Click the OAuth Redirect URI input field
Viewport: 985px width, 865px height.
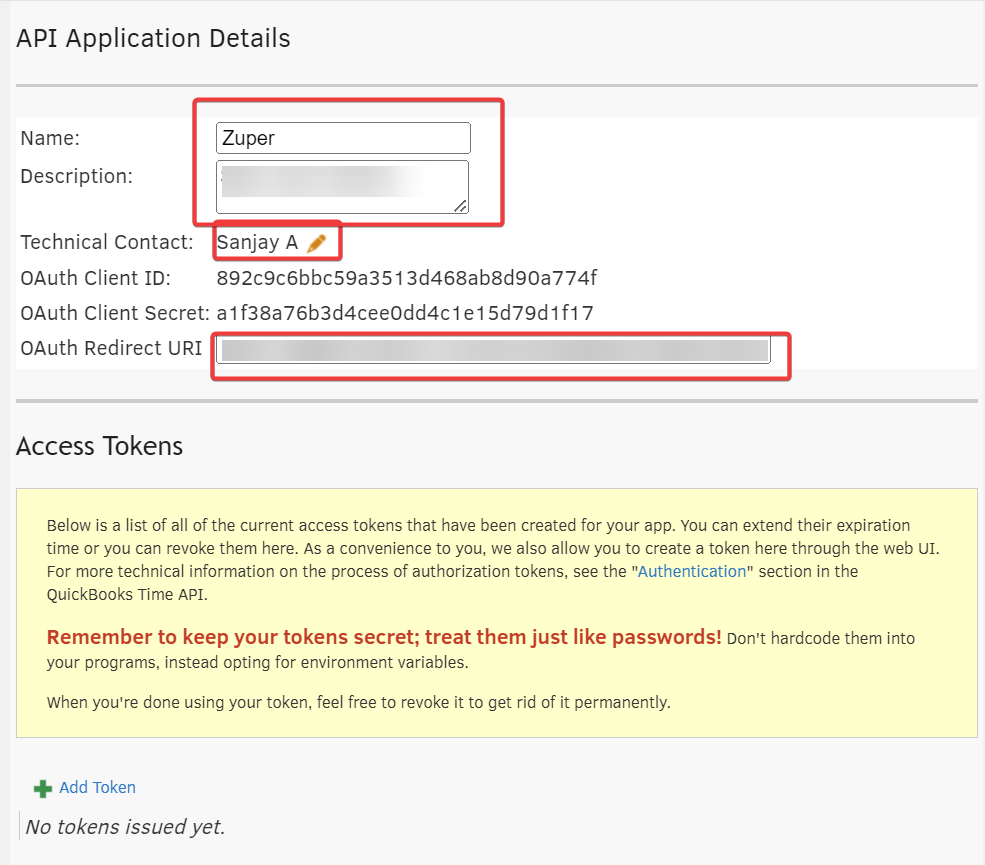494,350
